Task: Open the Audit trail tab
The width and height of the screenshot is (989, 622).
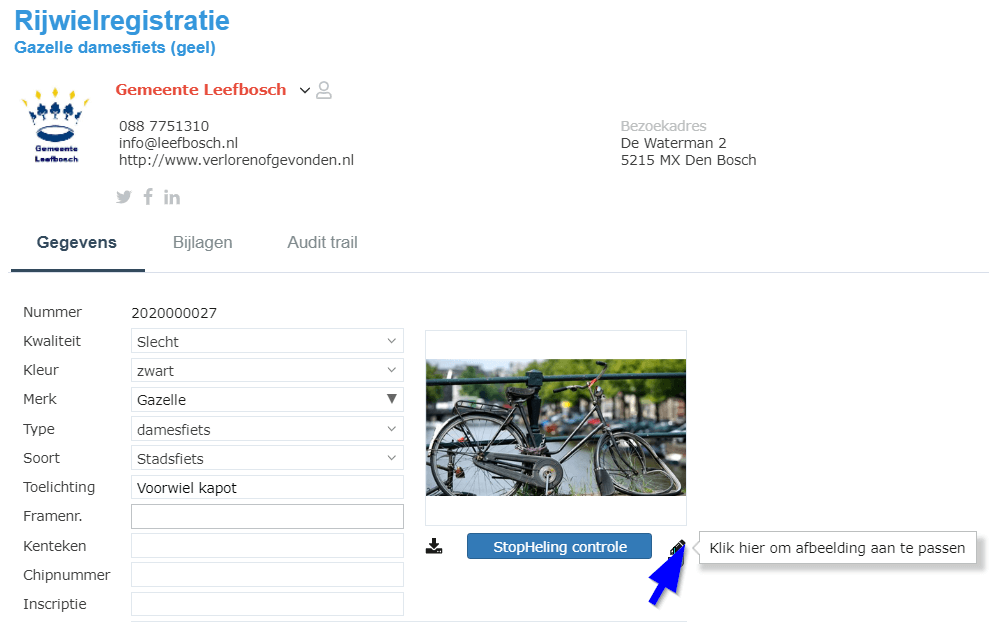Action: [x=322, y=243]
